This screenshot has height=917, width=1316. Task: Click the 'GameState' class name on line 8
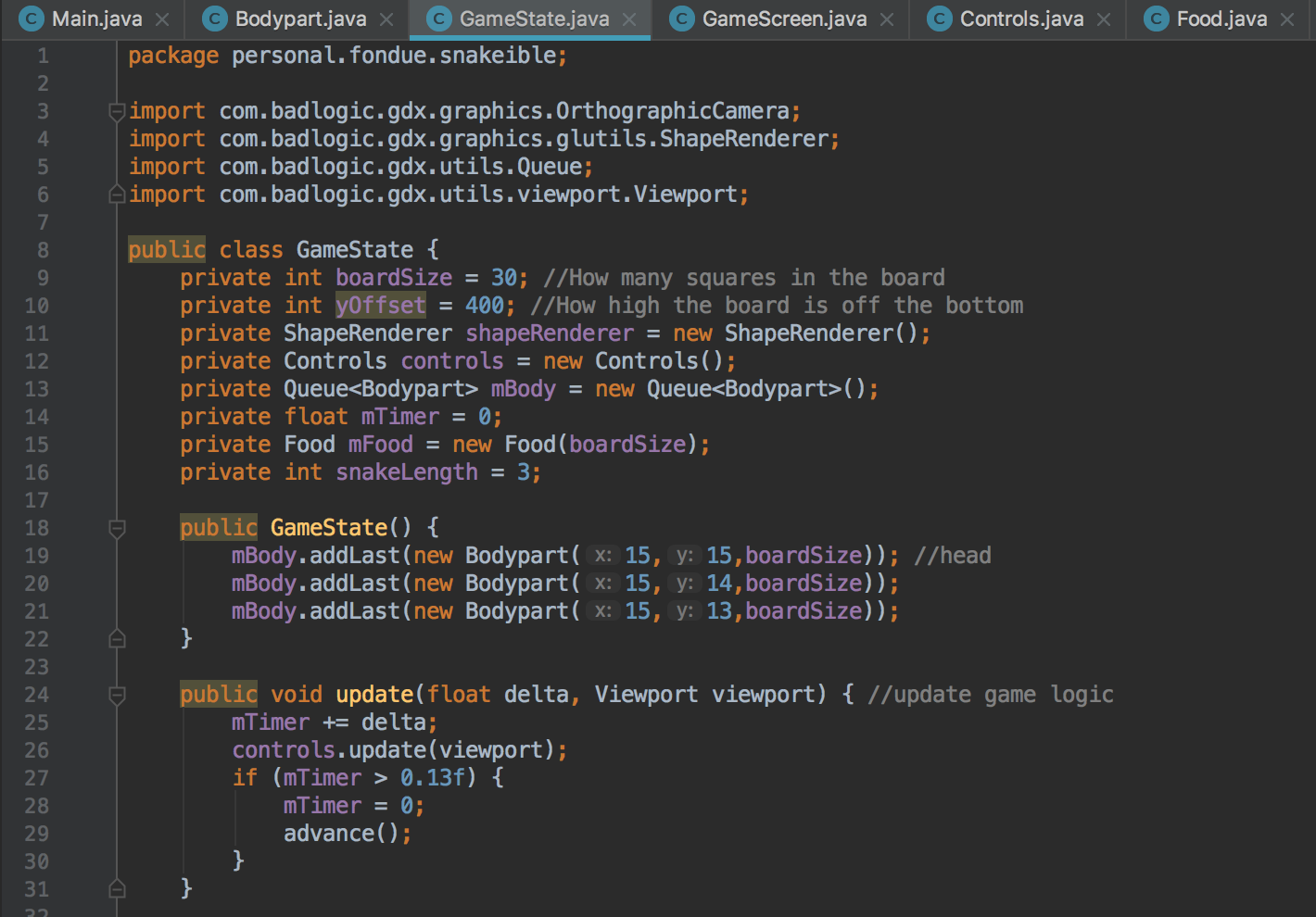click(x=355, y=250)
